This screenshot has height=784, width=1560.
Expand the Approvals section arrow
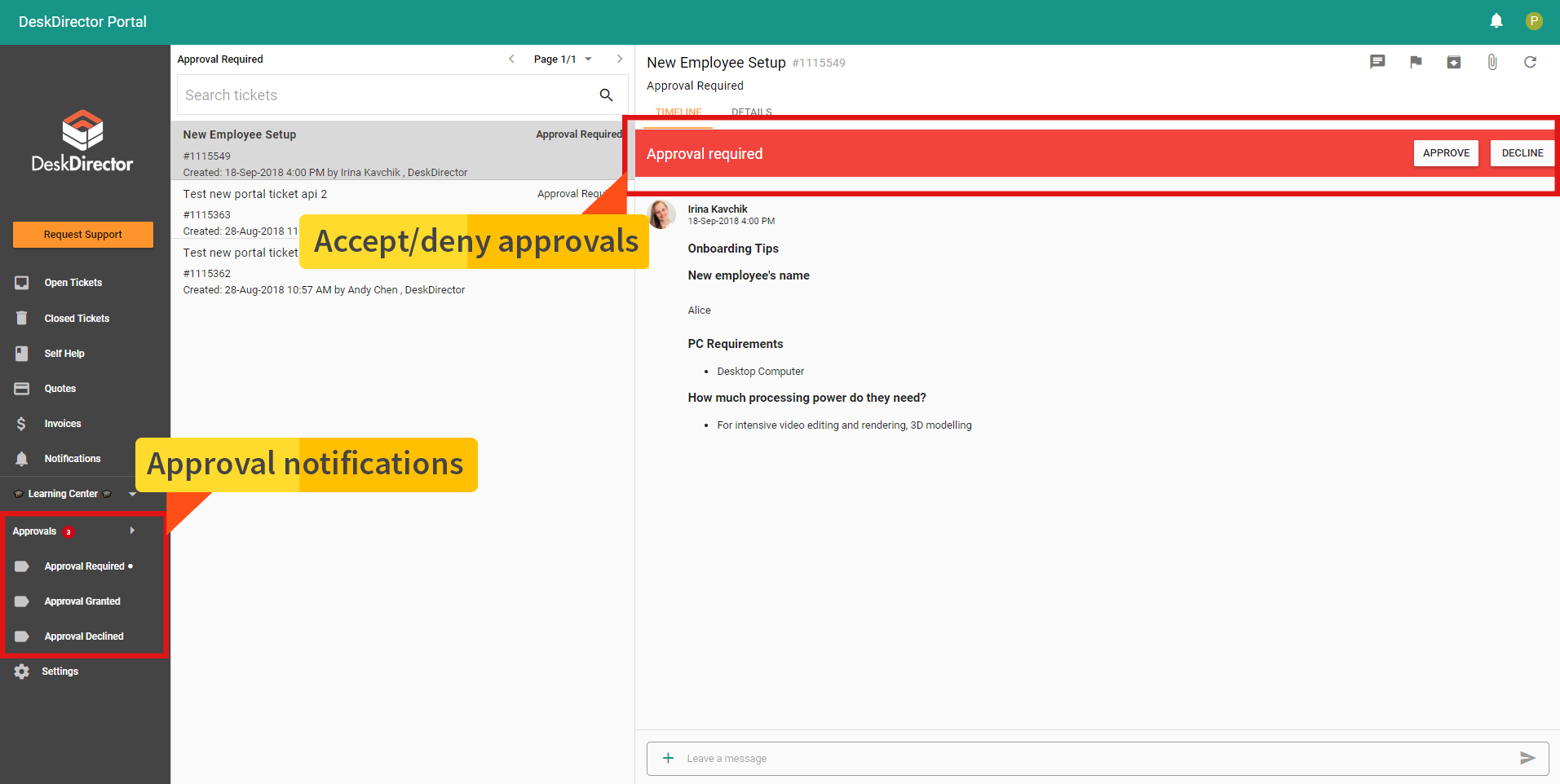[131, 530]
